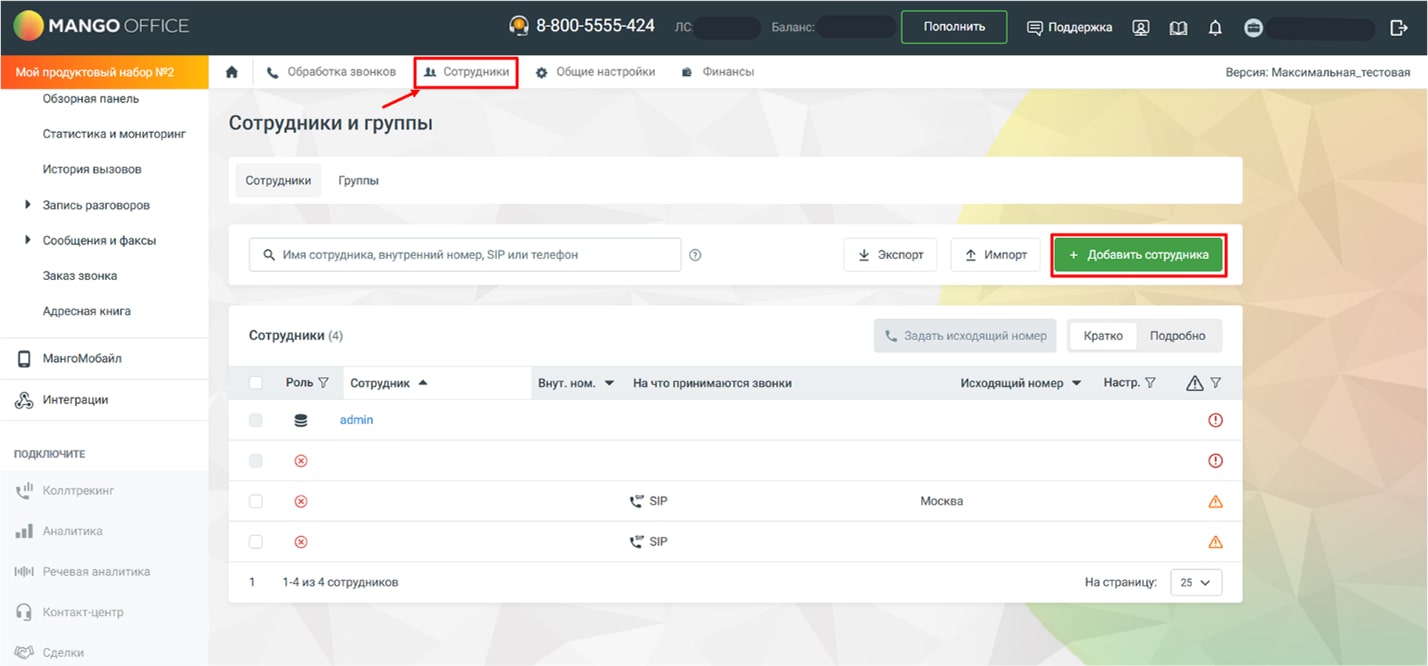Switch to the Группы tab
This screenshot has width=1428, height=666.
click(x=358, y=181)
